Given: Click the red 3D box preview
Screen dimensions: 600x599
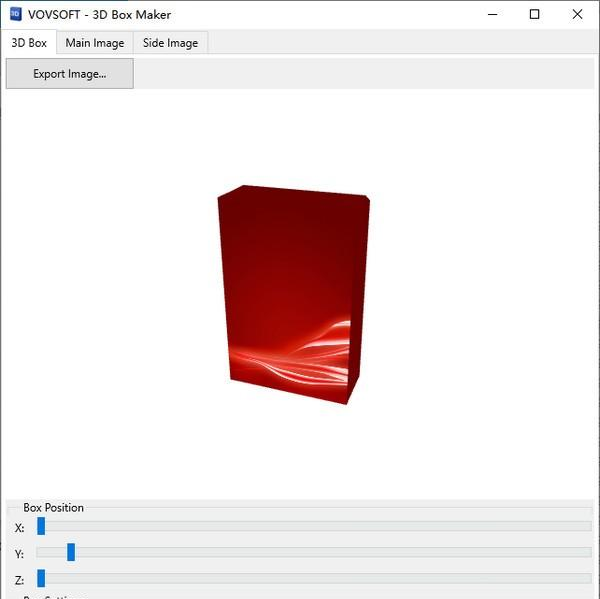Looking at the screenshot, I should pos(293,295).
